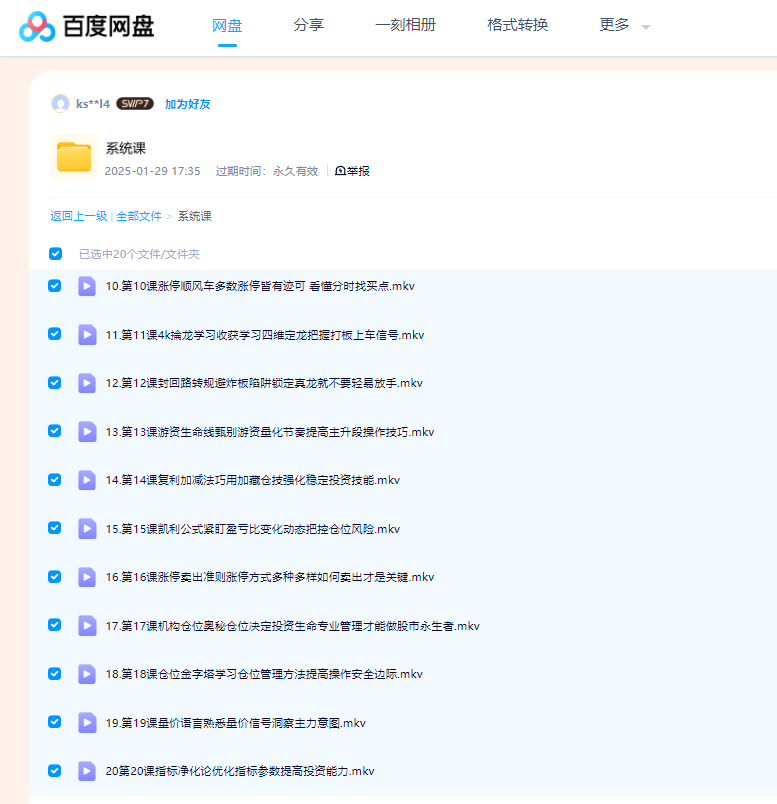Uncheck the 第20课指标净化论 file checkbox

point(54,770)
